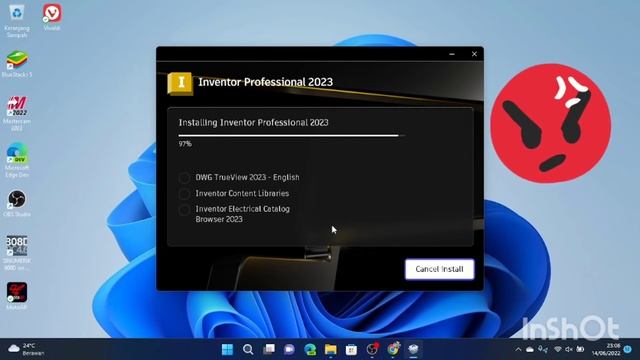
Task: Open the clock and date in taskbar
Action: point(605,350)
